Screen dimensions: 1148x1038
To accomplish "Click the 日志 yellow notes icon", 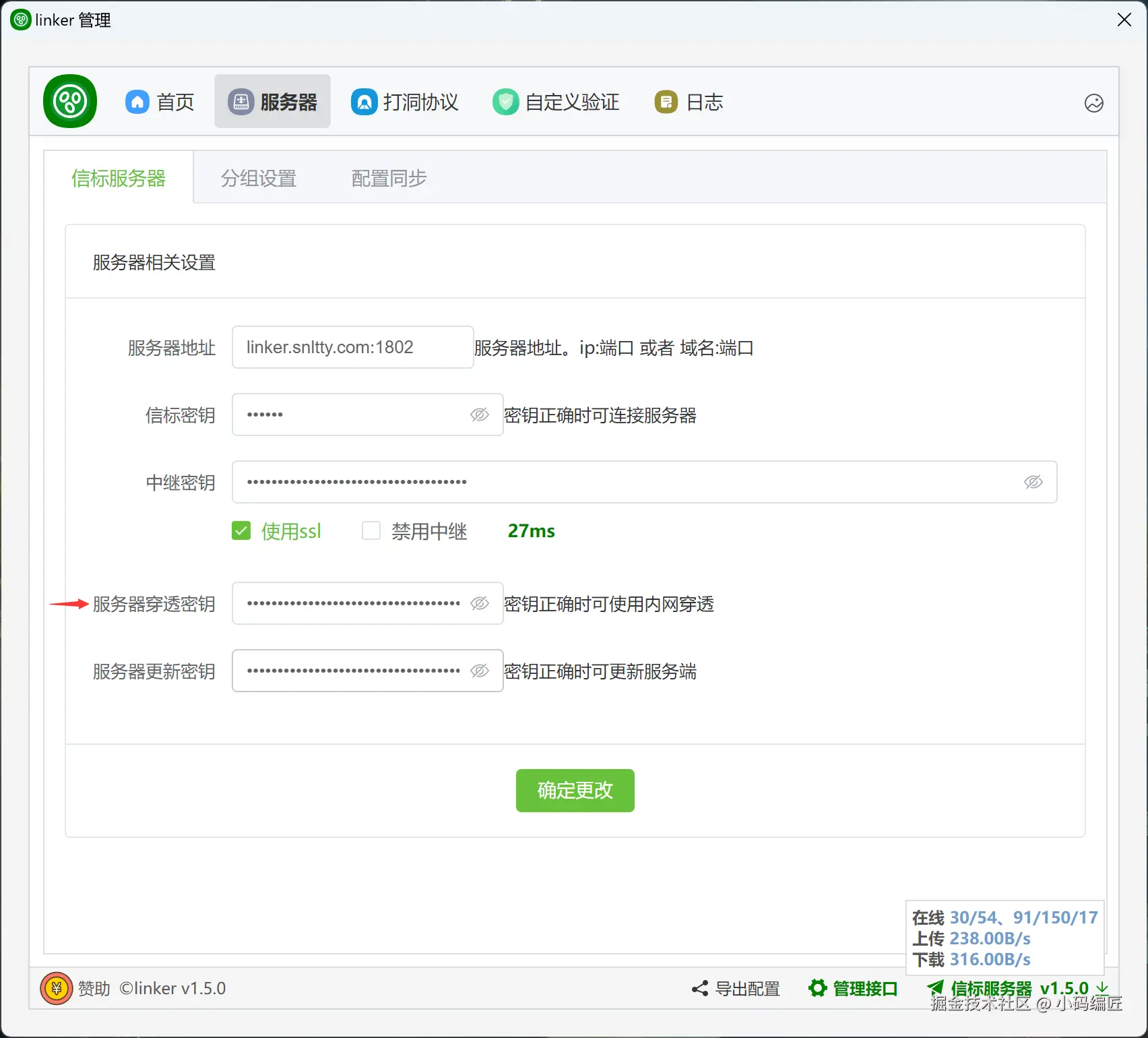I will 666,102.
